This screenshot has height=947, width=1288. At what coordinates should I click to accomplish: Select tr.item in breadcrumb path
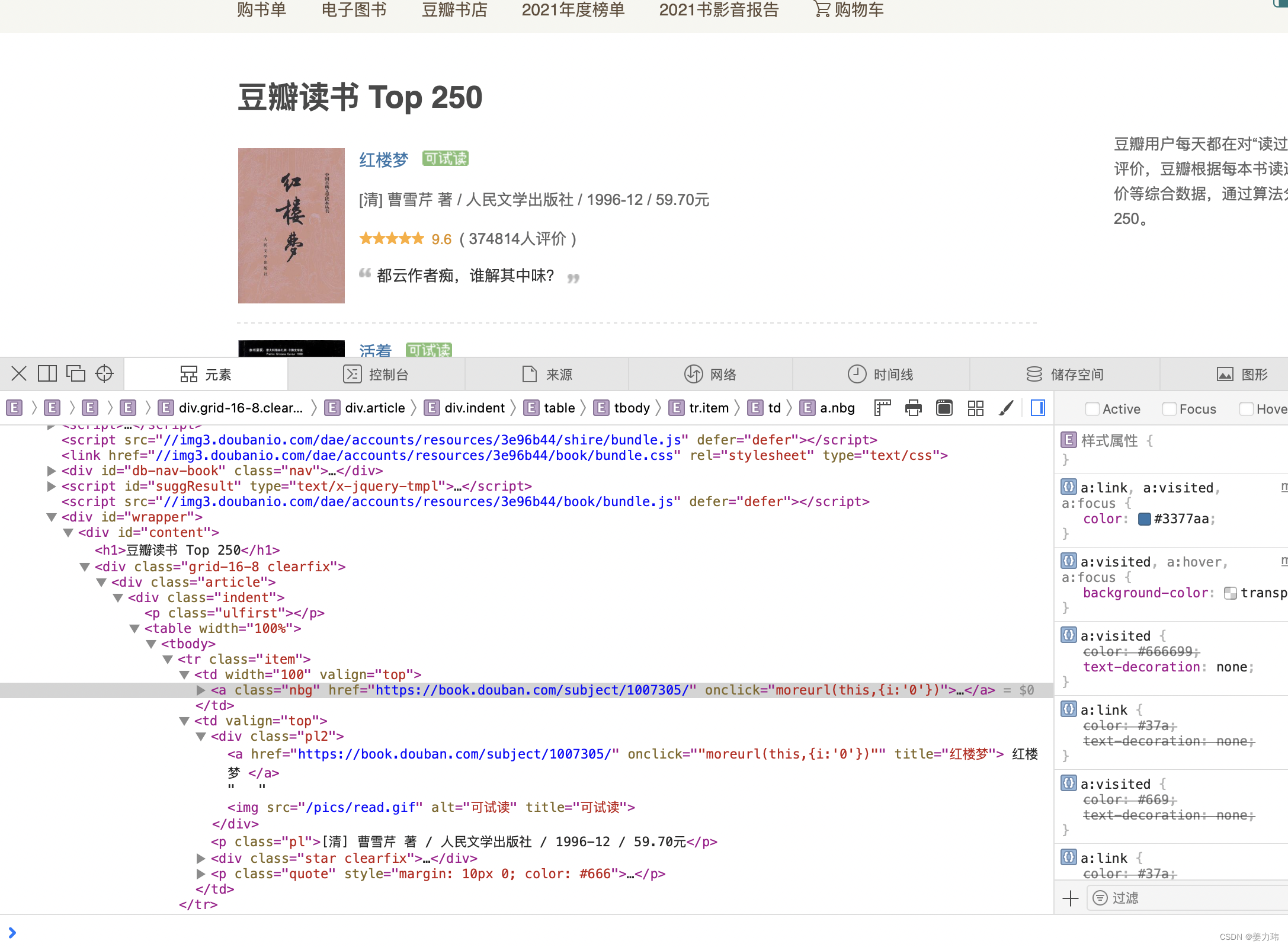pos(699,408)
